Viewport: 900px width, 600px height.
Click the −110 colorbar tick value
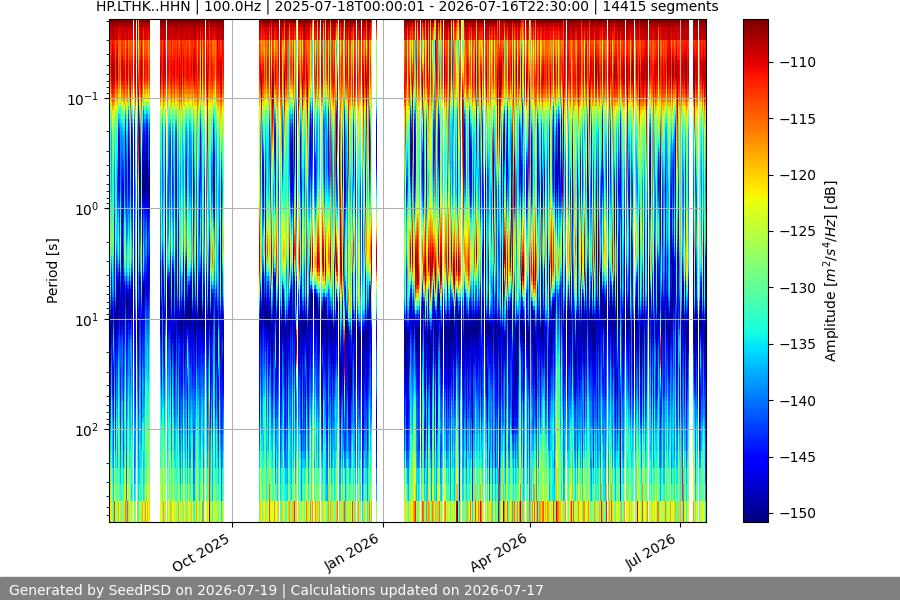798,62
